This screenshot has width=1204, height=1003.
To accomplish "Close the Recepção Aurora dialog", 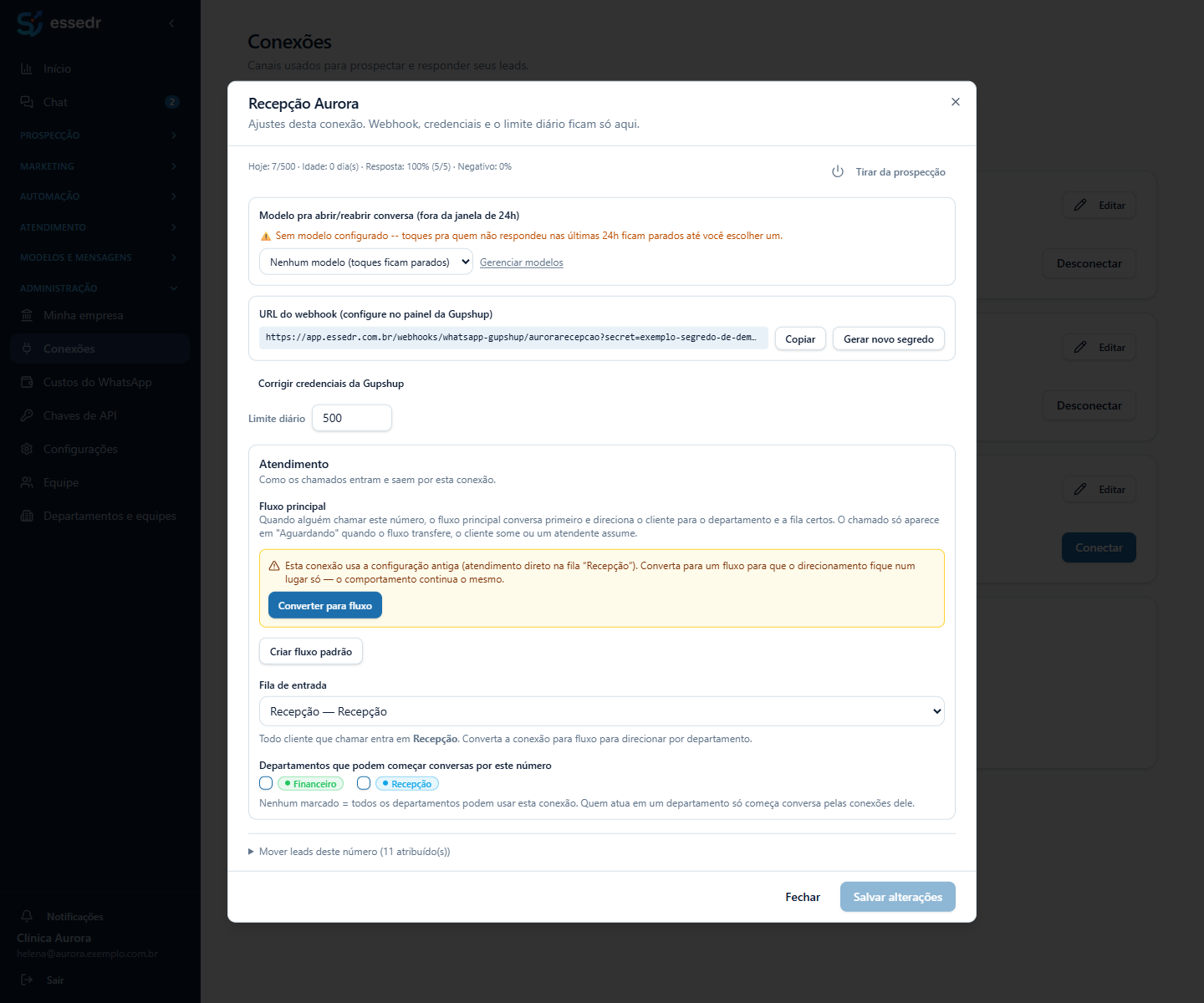I will click(x=955, y=102).
